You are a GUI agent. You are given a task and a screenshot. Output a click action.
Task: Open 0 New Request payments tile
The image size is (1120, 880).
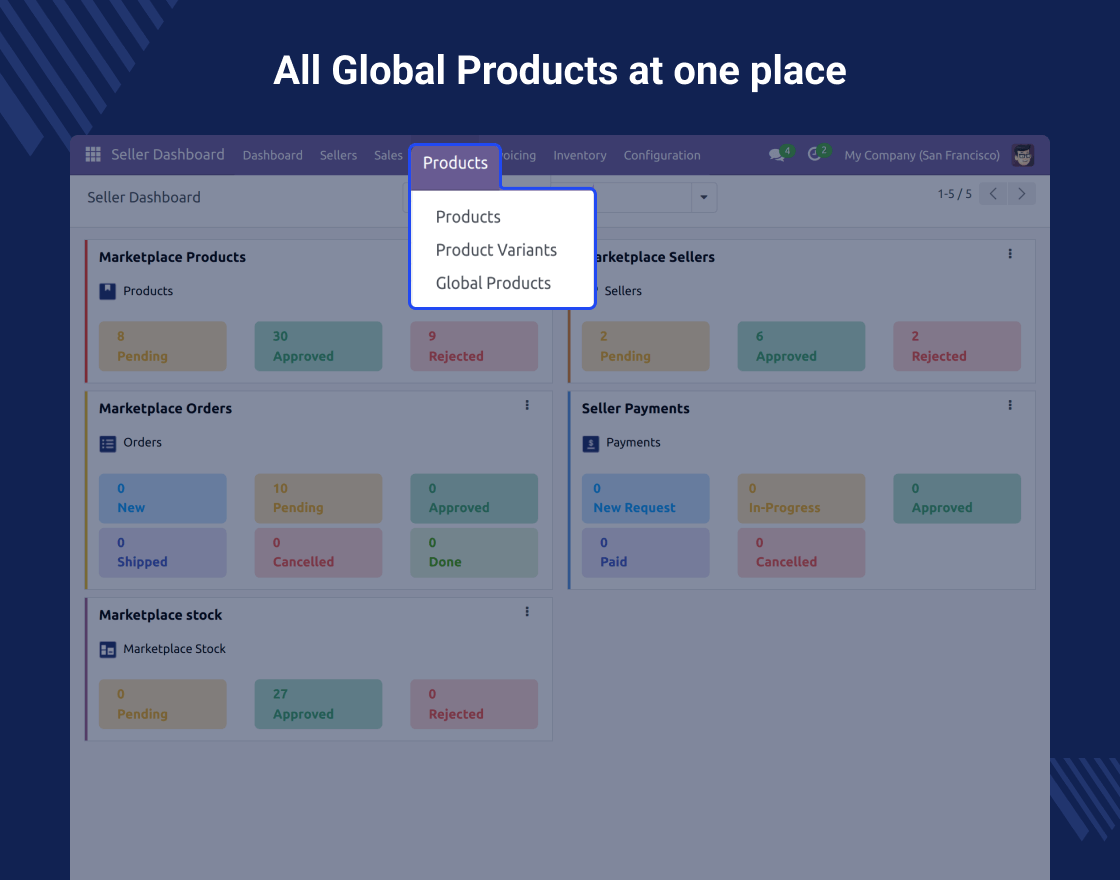point(646,498)
